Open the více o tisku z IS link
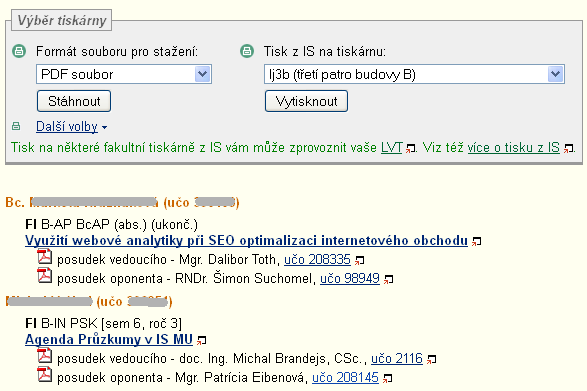The height and width of the screenshot is (391, 587). (514, 148)
